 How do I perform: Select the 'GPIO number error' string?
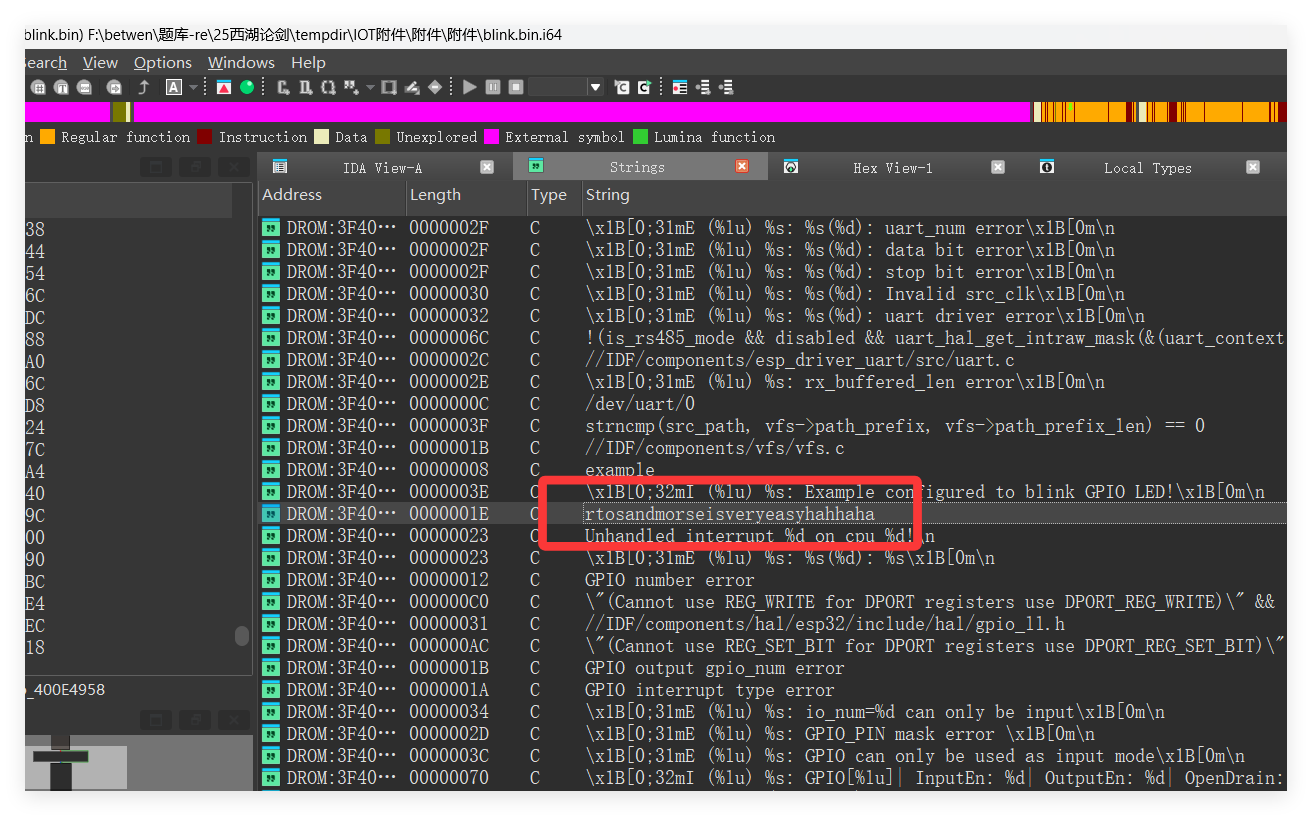[669, 580]
